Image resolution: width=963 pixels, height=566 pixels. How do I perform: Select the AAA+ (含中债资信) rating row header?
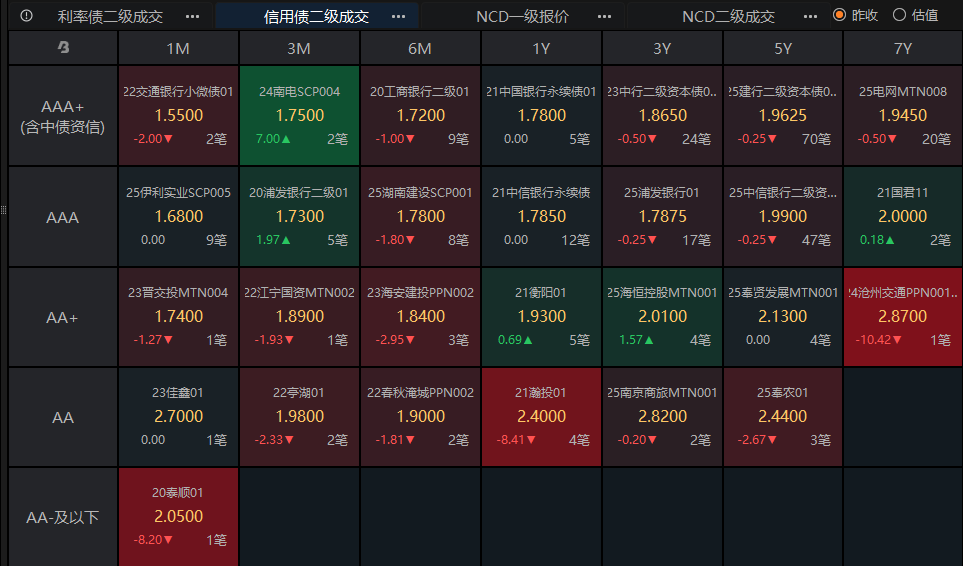pos(63,116)
